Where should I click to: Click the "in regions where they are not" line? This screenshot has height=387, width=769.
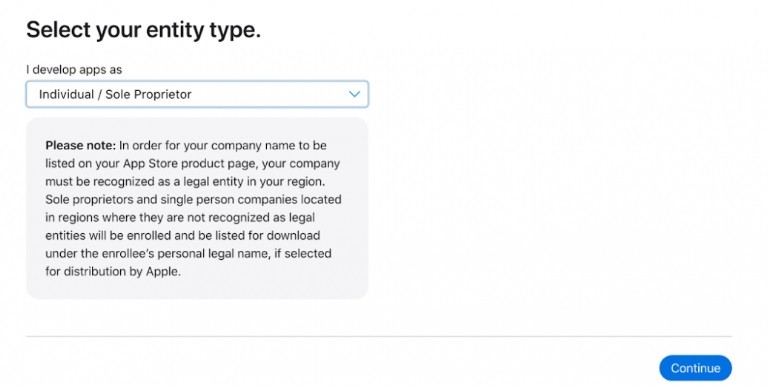tap(125, 217)
